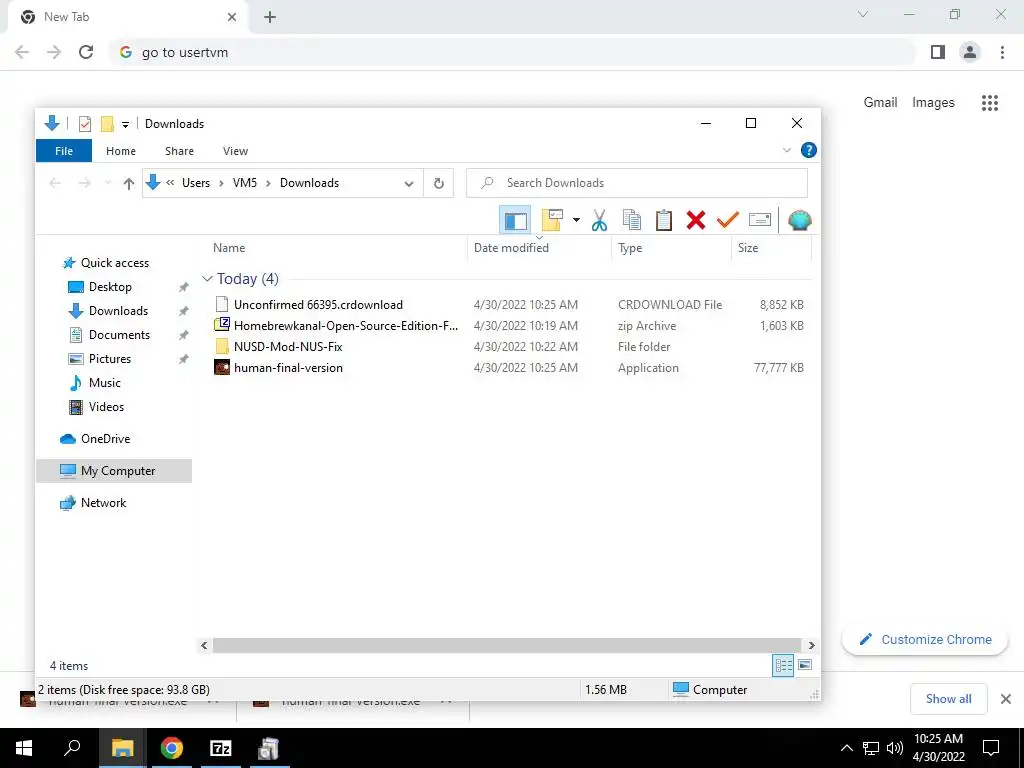Sort by the Size column header
1024x768 pixels.
tap(748, 248)
